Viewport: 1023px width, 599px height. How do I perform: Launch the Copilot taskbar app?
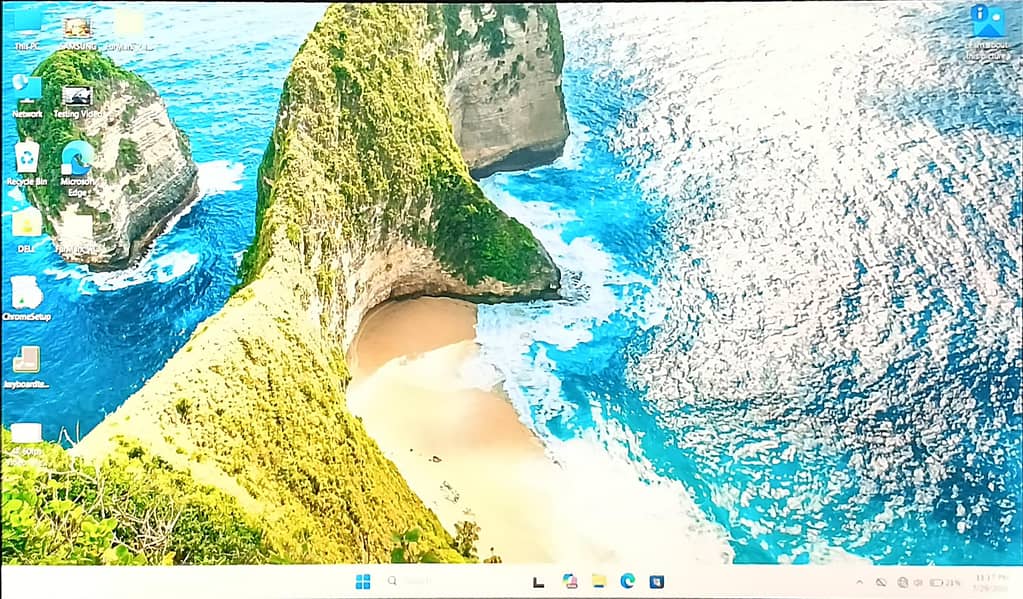(570, 581)
